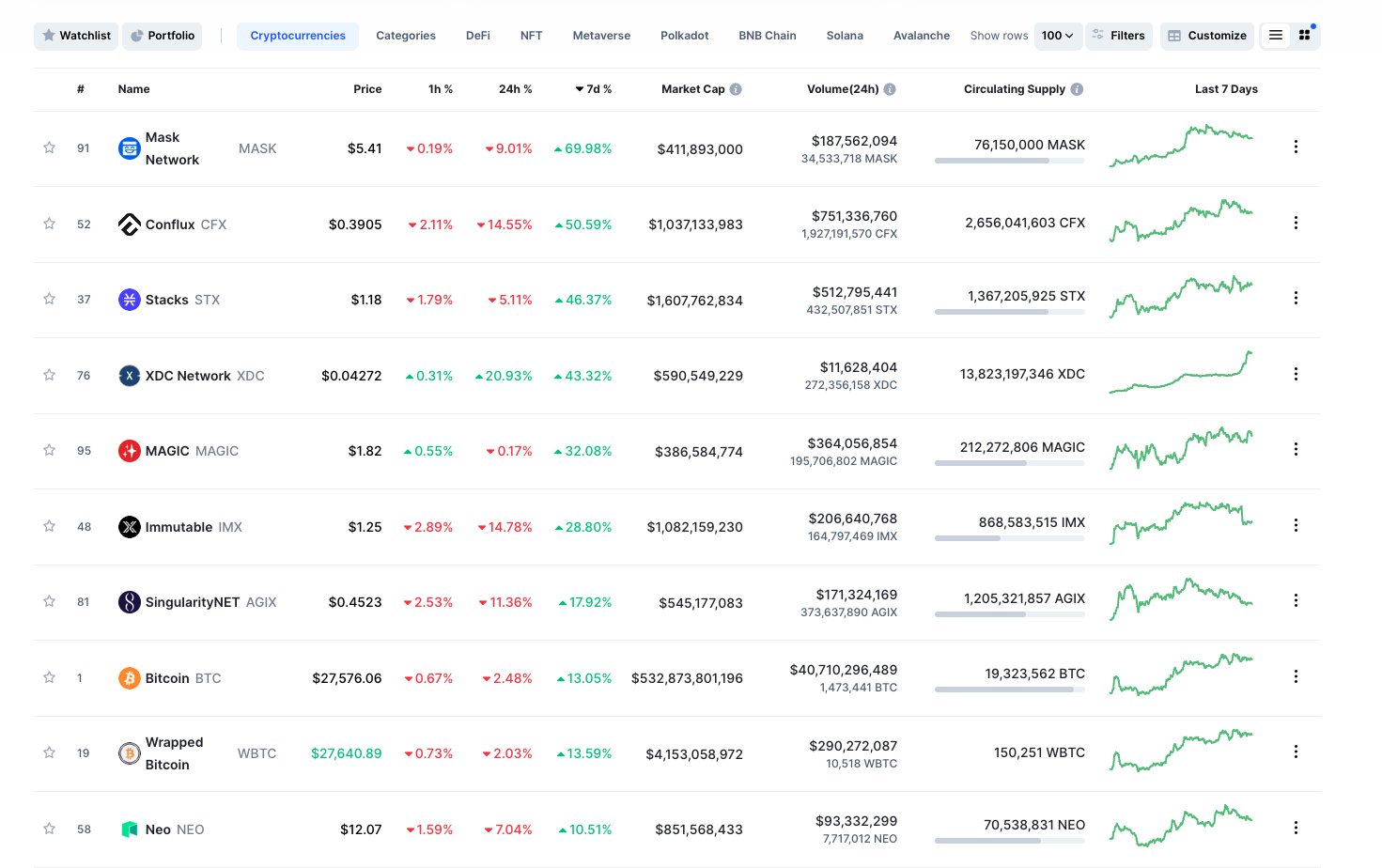Open XDC Network 7-day sparkline chart
The height and width of the screenshot is (868, 1382).
coord(1181,372)
